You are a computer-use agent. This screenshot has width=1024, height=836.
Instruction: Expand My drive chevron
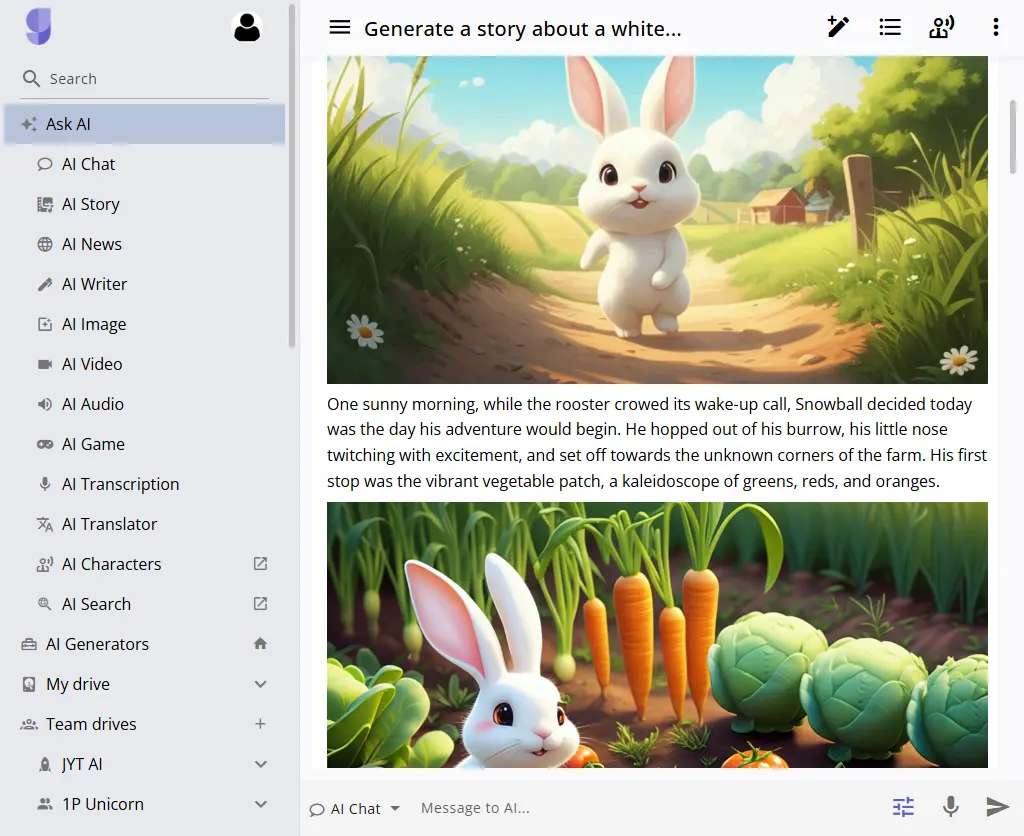pyautogui.click(x=260, y=684)
